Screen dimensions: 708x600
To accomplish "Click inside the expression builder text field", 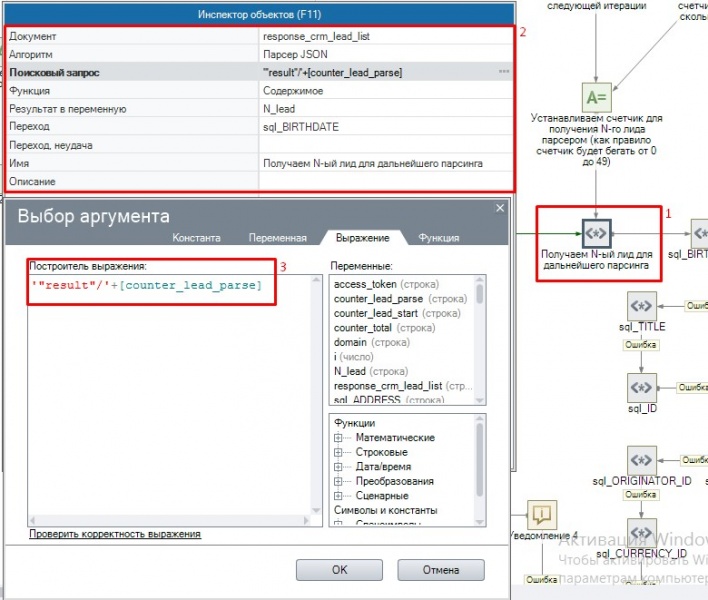I will (x=170, y=395).
